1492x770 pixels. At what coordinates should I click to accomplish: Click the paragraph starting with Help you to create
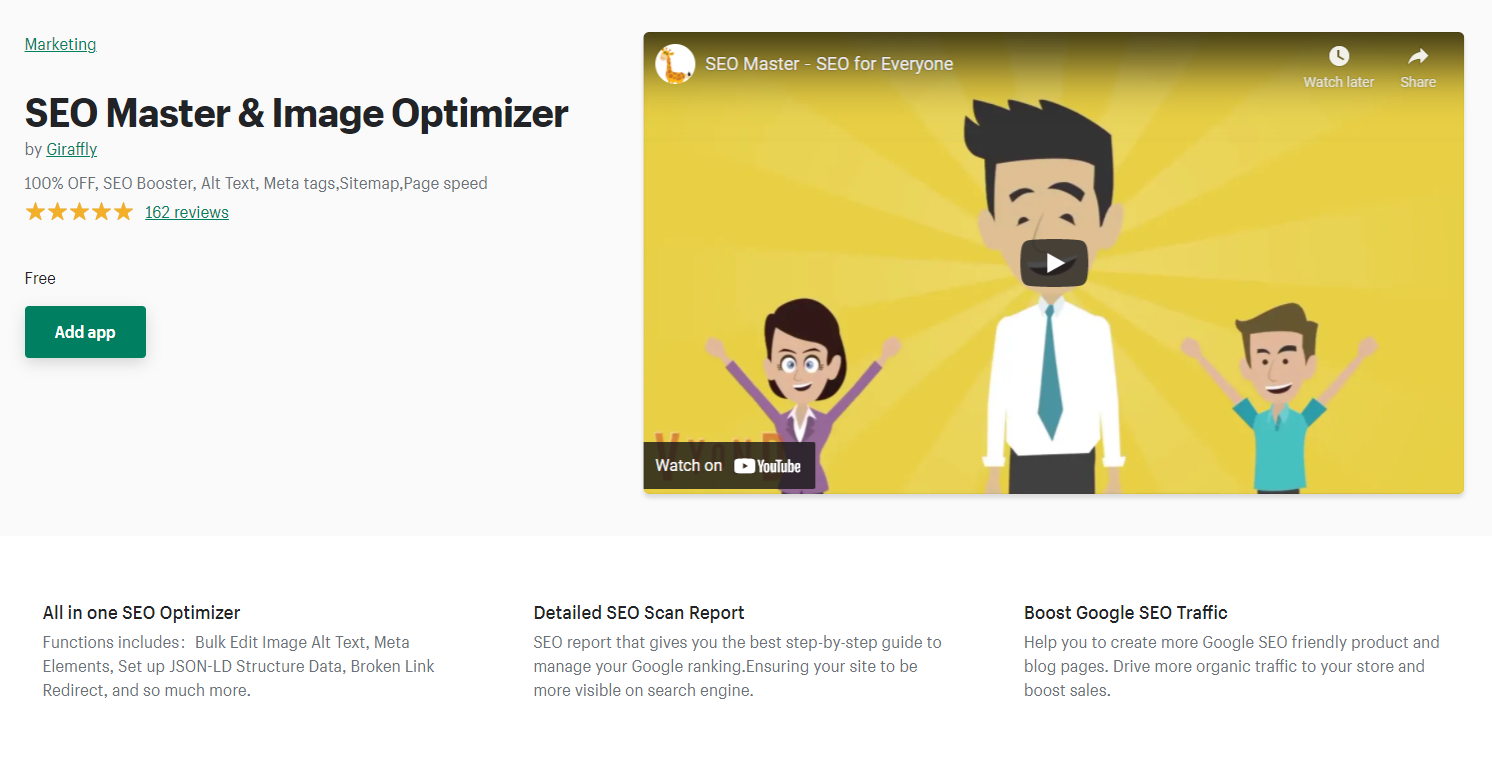(1232, 666)
